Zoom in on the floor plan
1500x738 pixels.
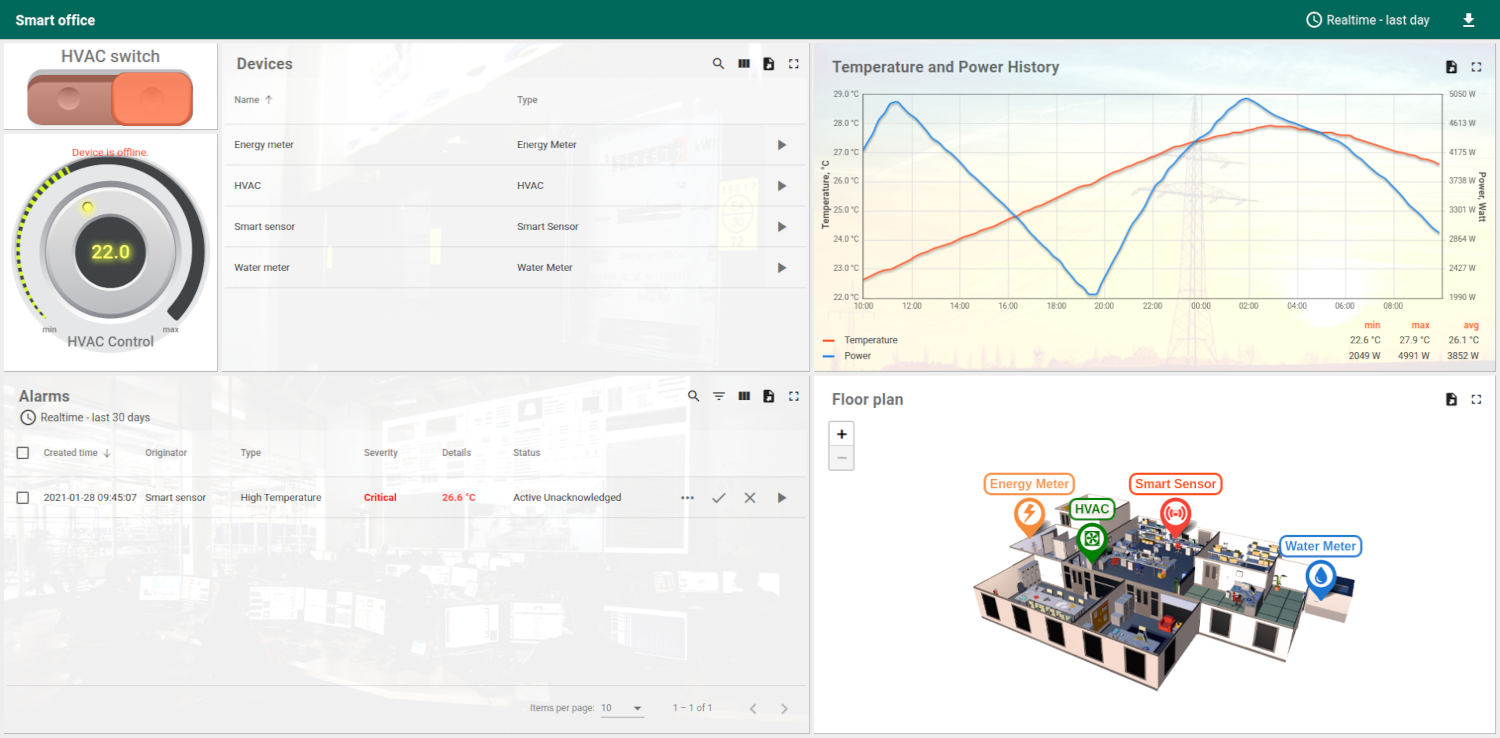coord(842,434)
